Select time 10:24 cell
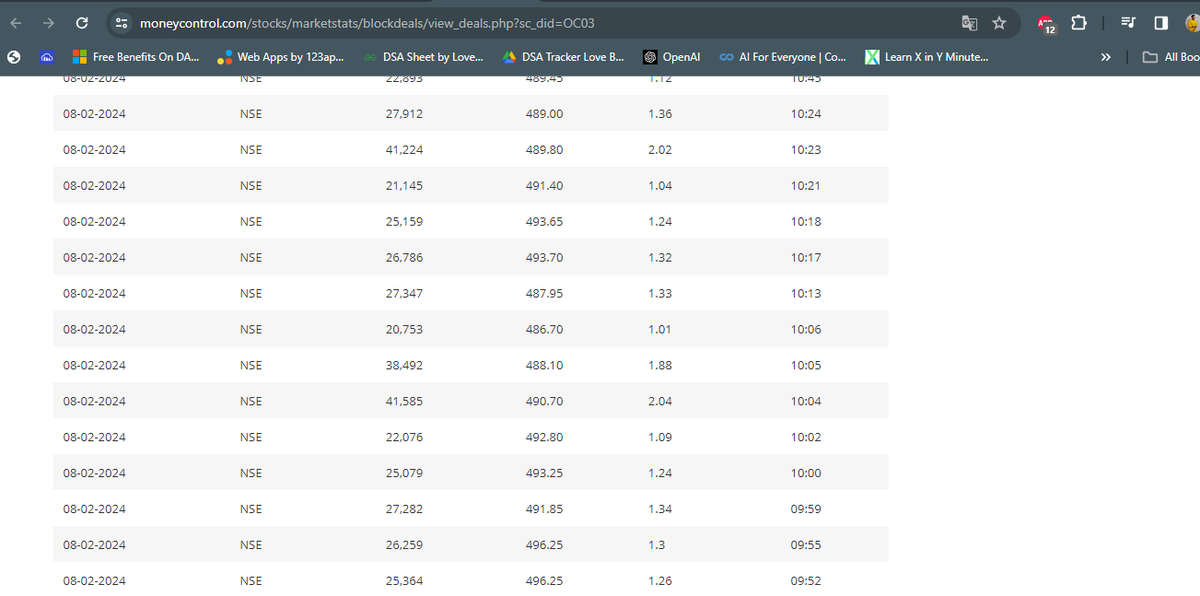 805,114
